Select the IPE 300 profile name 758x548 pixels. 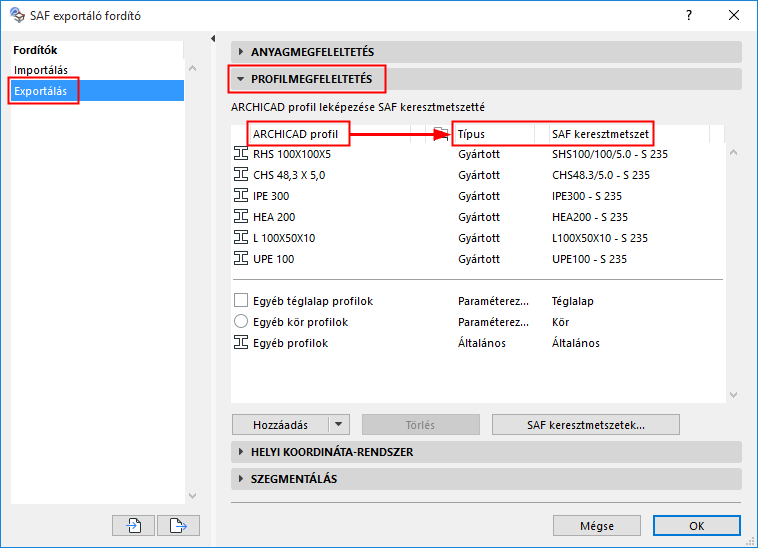tap(271, 196)
